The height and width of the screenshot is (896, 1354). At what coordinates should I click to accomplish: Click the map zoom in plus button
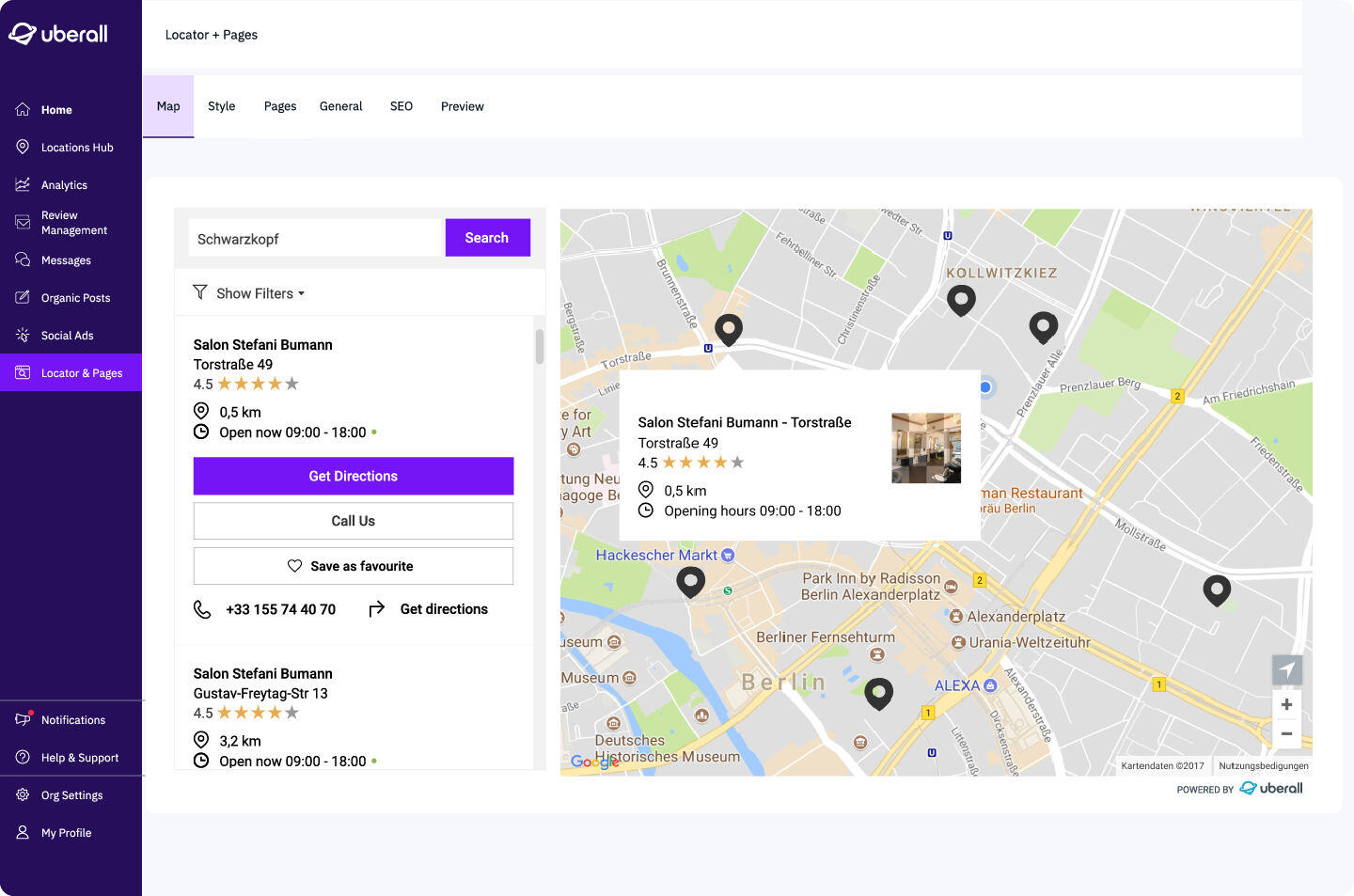click(1286, 704)
